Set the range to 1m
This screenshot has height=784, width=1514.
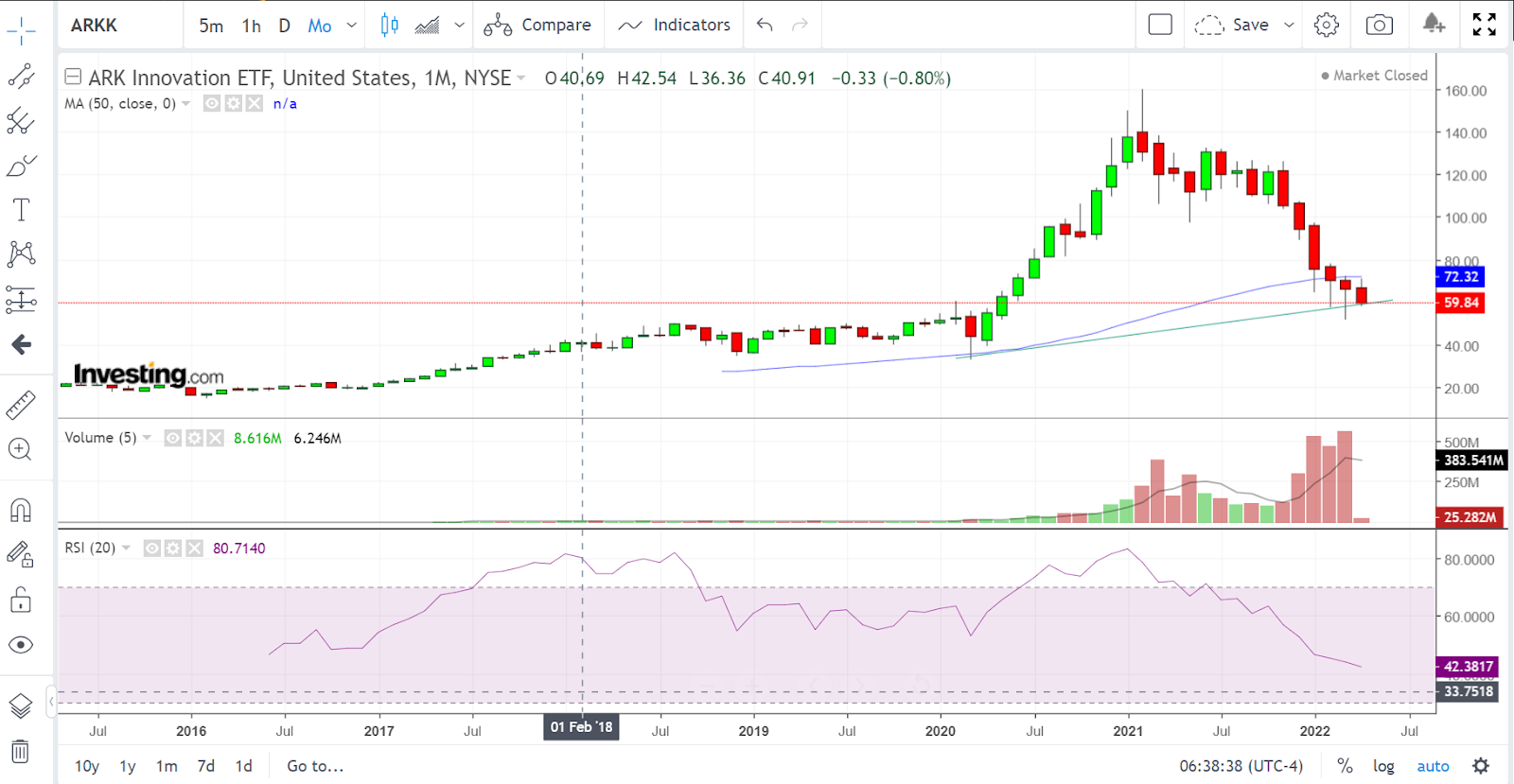(167, 766)
